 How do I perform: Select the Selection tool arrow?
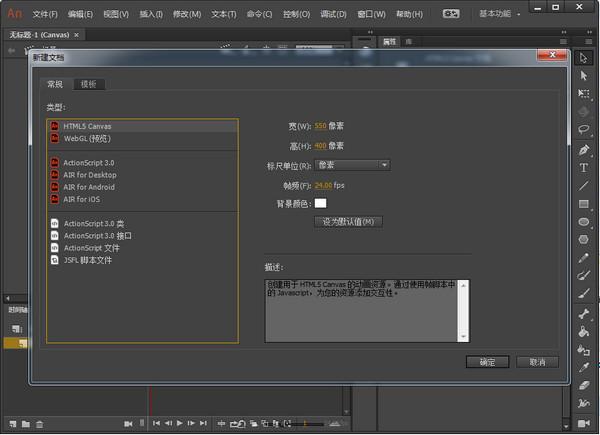click(x=583, y=58)
